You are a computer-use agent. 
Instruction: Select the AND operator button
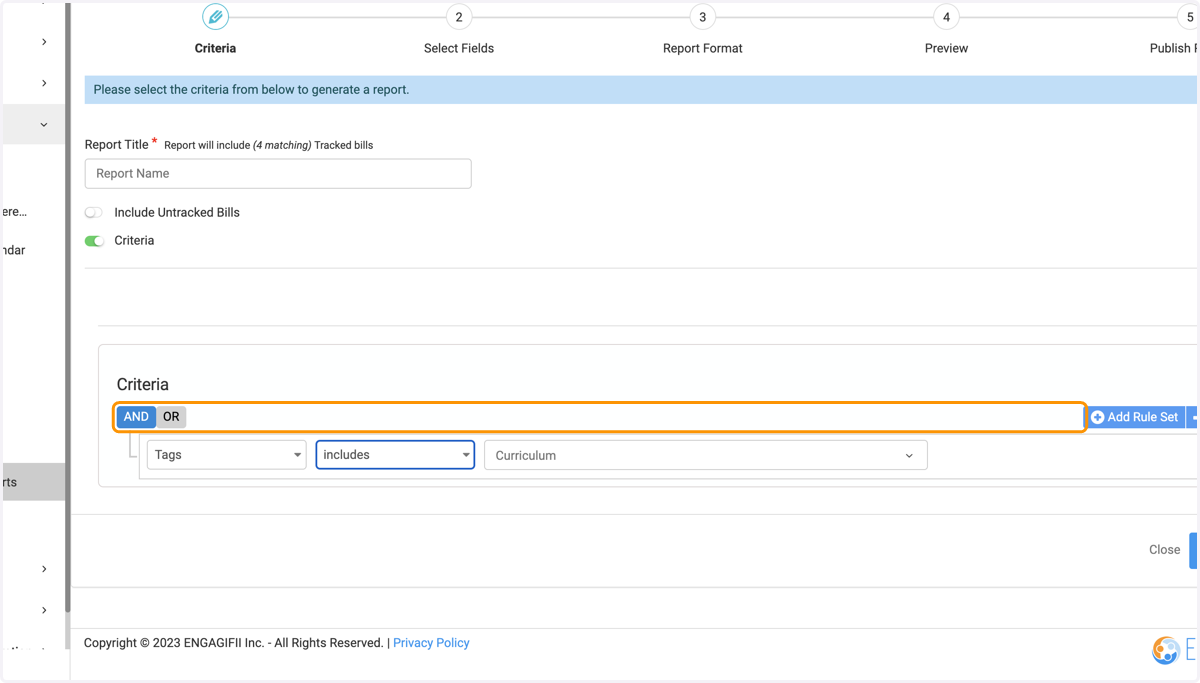click(136, 417)
